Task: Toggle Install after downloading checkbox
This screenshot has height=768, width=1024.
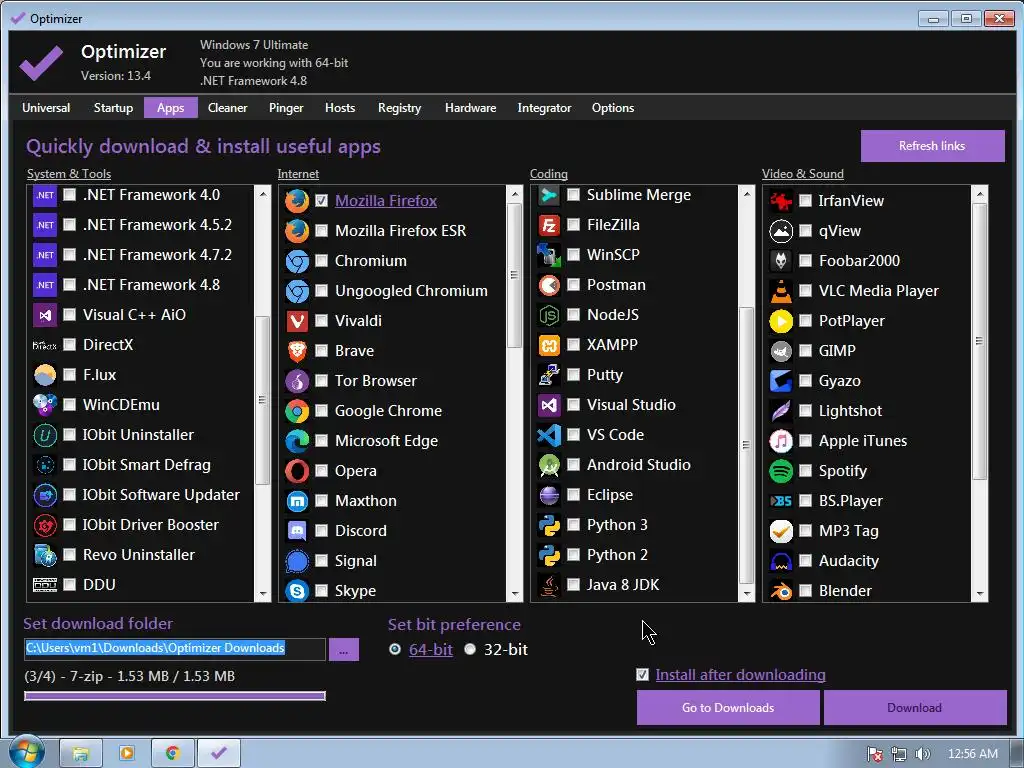Action: click(x=643, y=675)
